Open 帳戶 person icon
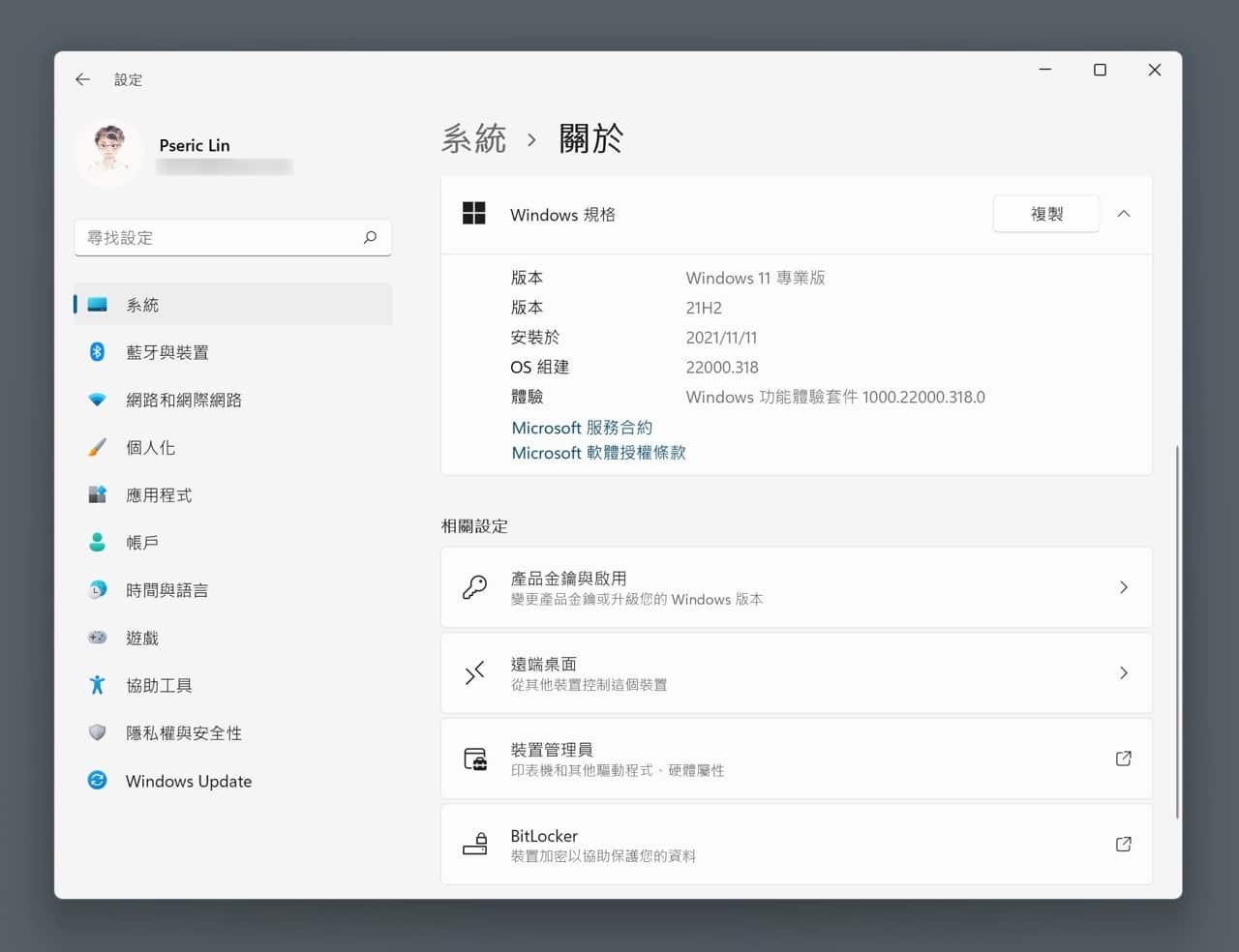 tap(97, 542)
